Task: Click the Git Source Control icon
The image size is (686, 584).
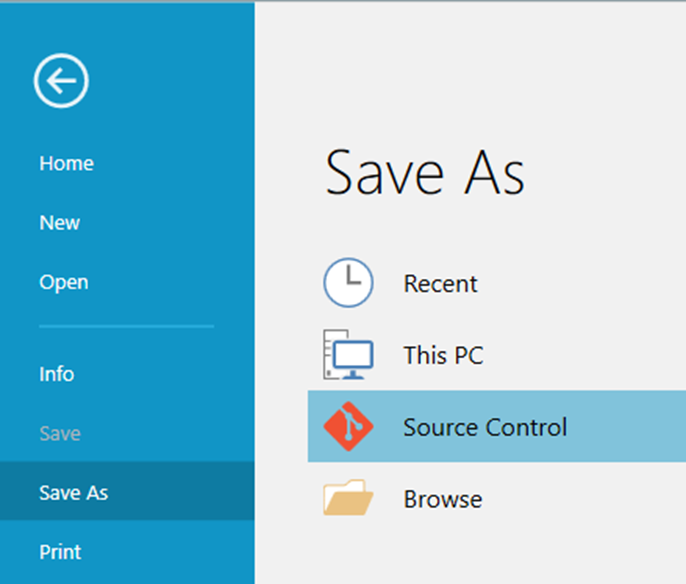Action: tap(348, 426)
